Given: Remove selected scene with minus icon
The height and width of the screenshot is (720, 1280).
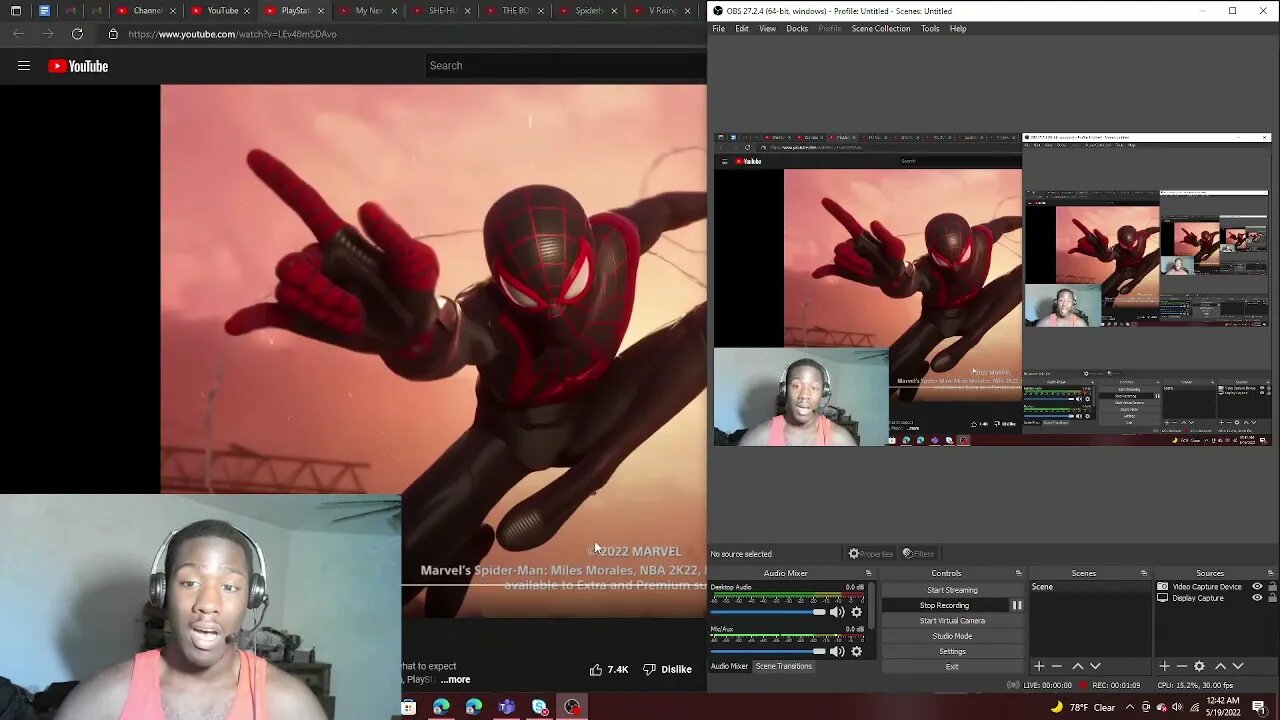Looking at the screenshot, I should coord(1056,666).
